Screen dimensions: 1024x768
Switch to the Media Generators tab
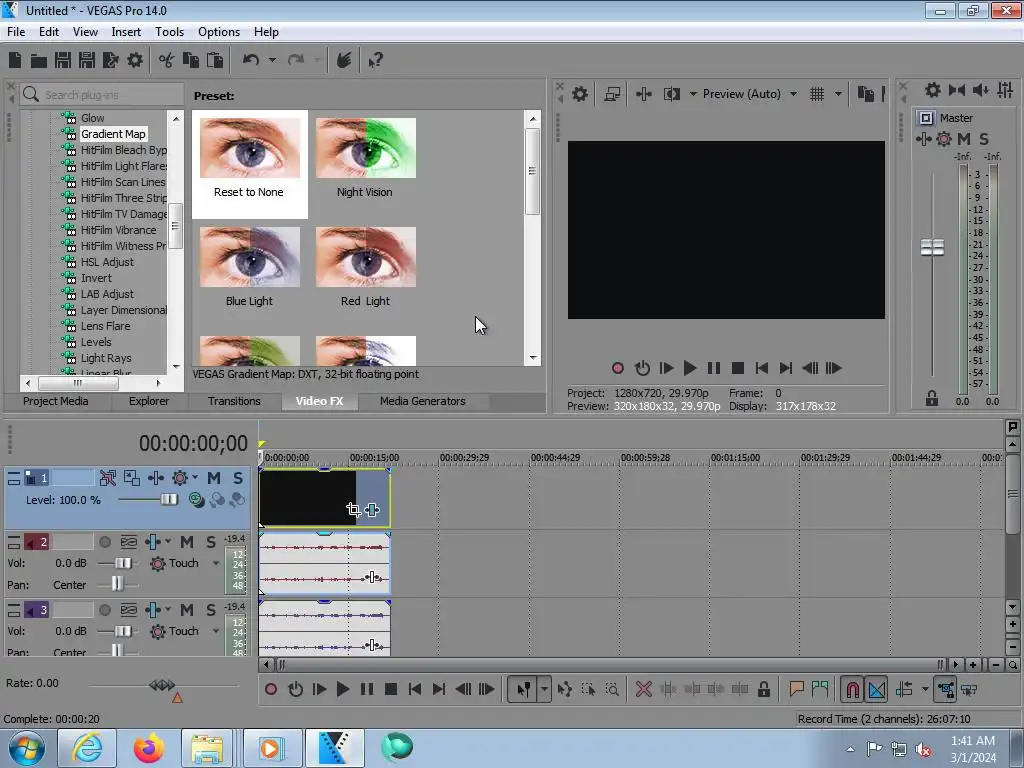(x=423, y=401)
